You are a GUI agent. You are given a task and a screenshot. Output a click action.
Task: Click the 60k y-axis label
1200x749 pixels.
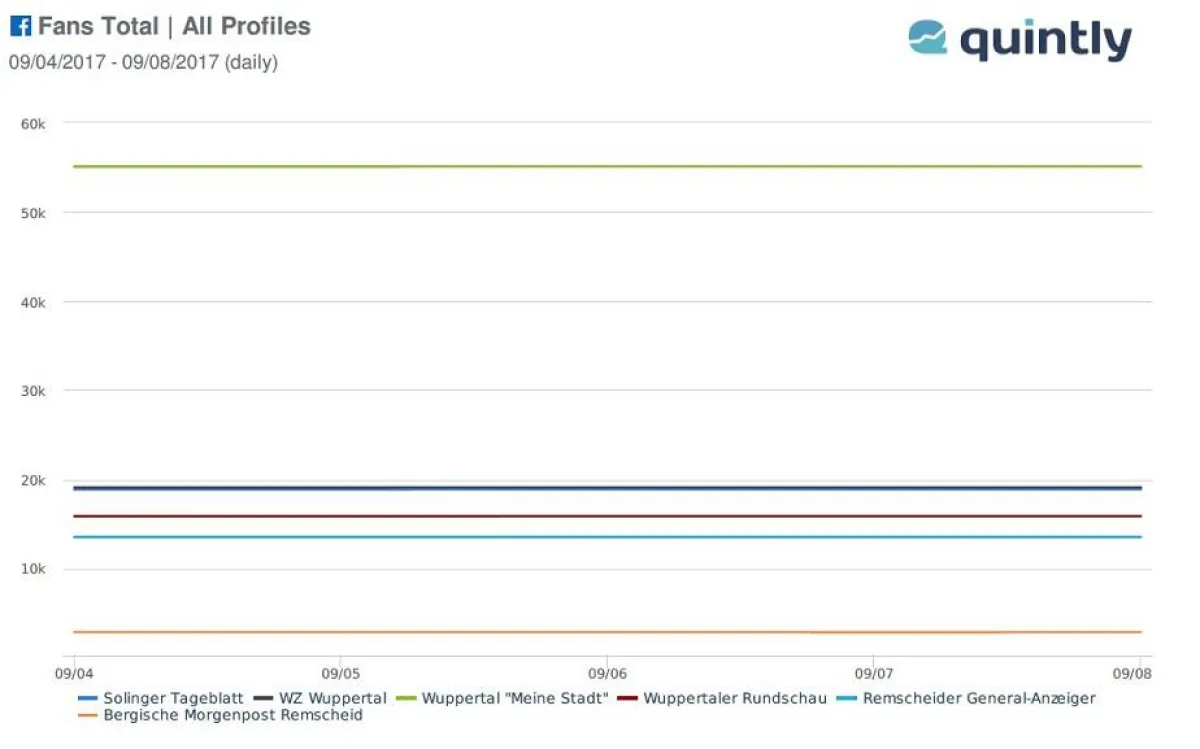coord(33,123)
